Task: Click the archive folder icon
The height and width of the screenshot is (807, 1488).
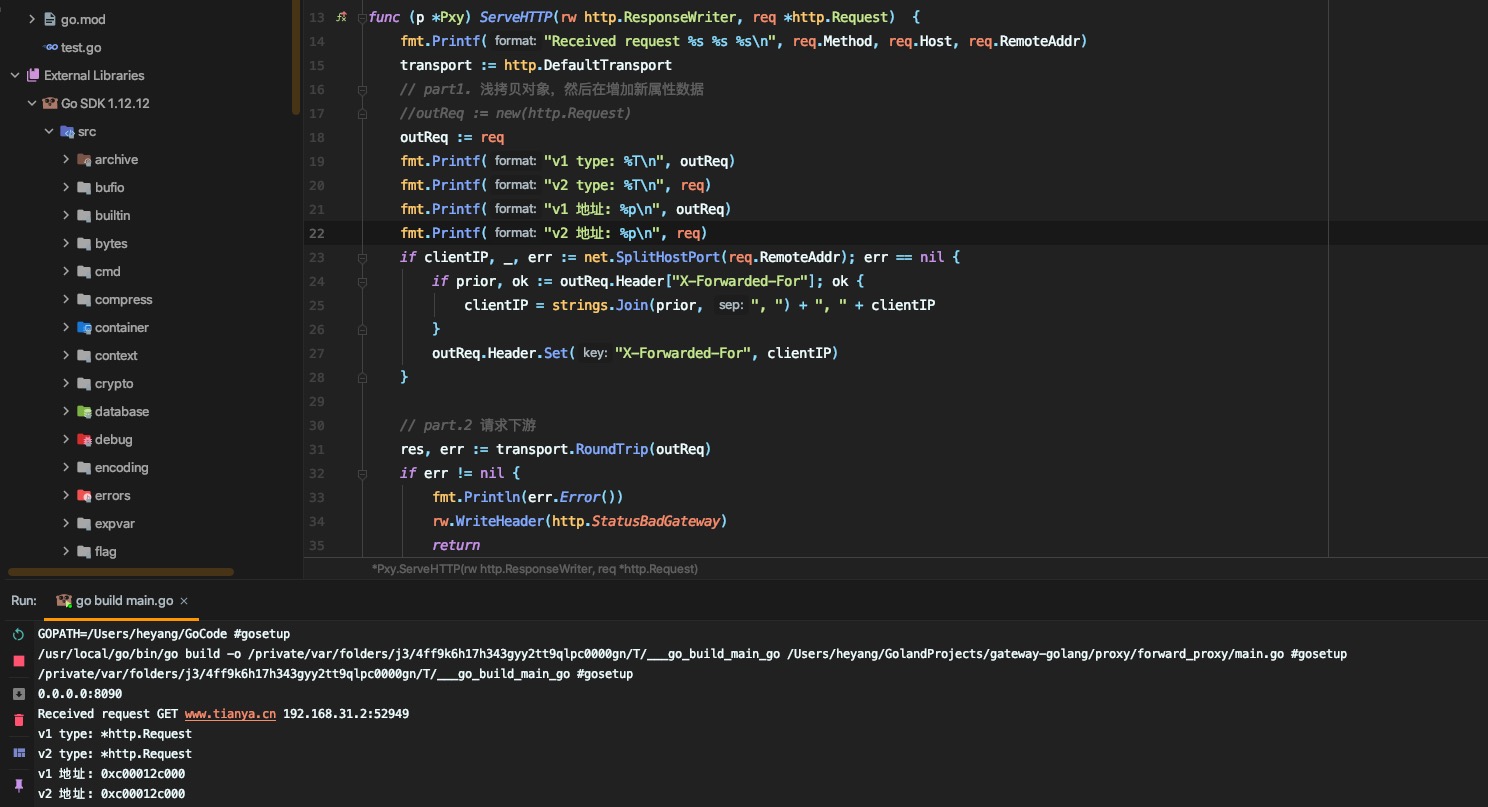Action: coord(84,159)
